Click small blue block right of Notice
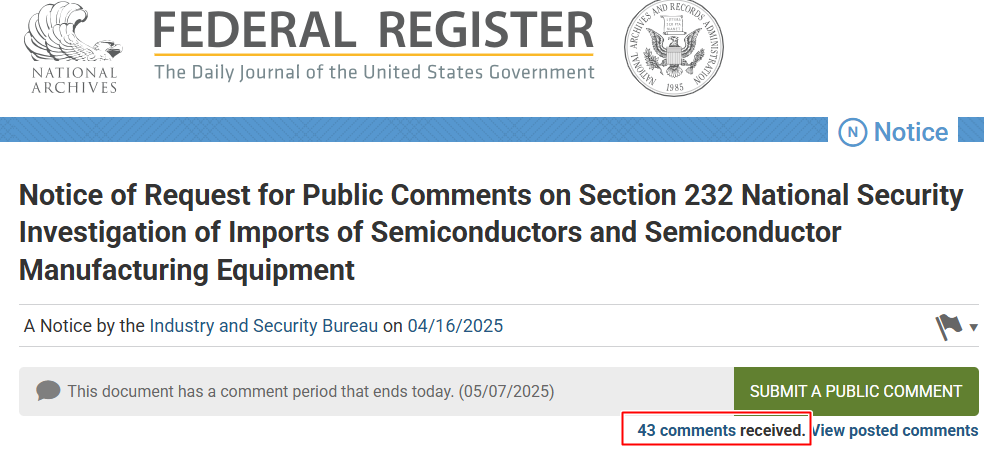1001x466 pixels. click(x=971, y=130)
